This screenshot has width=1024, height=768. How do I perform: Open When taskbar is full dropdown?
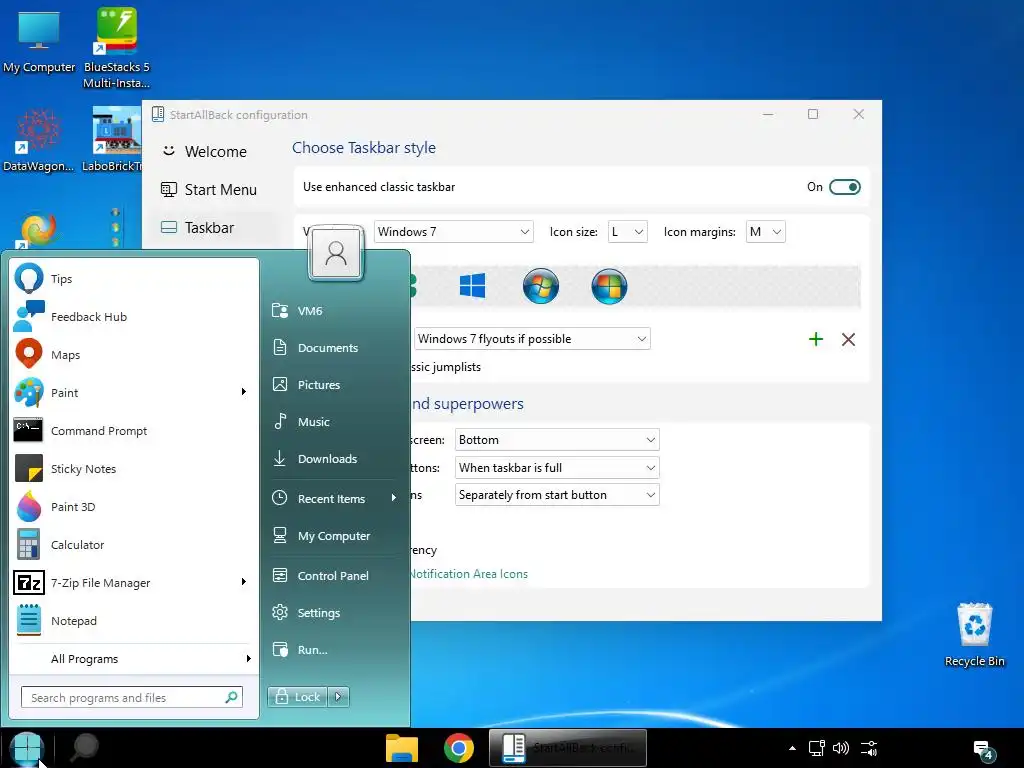tap(557, 468)
